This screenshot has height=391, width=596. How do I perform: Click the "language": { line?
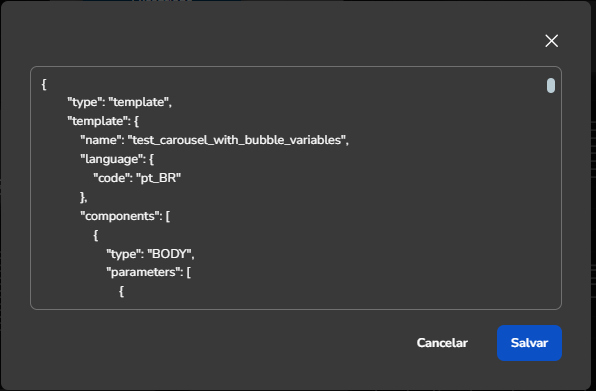click(x=117, y=159)
